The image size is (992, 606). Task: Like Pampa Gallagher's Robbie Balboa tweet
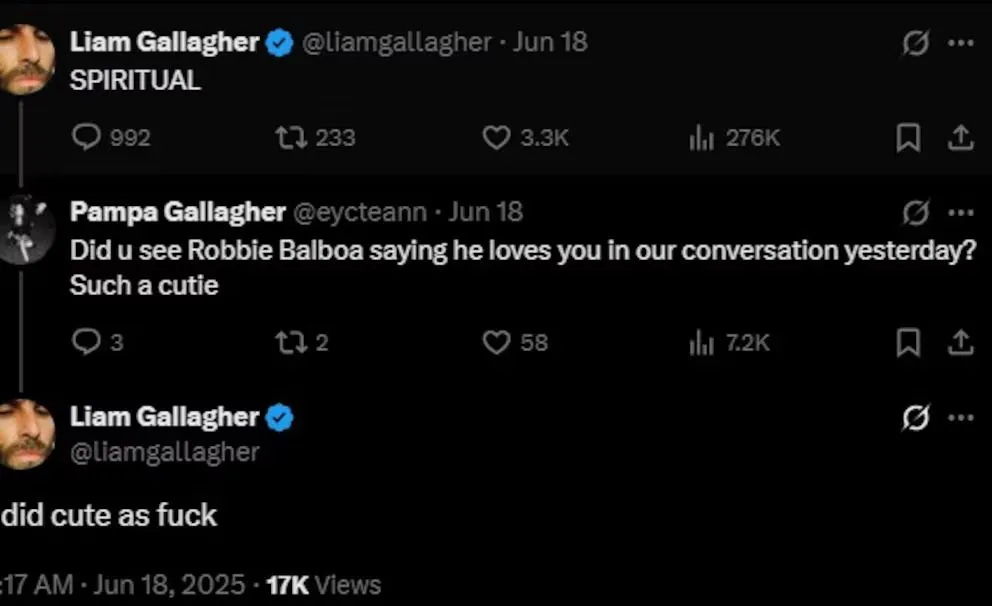coord(496,342)
